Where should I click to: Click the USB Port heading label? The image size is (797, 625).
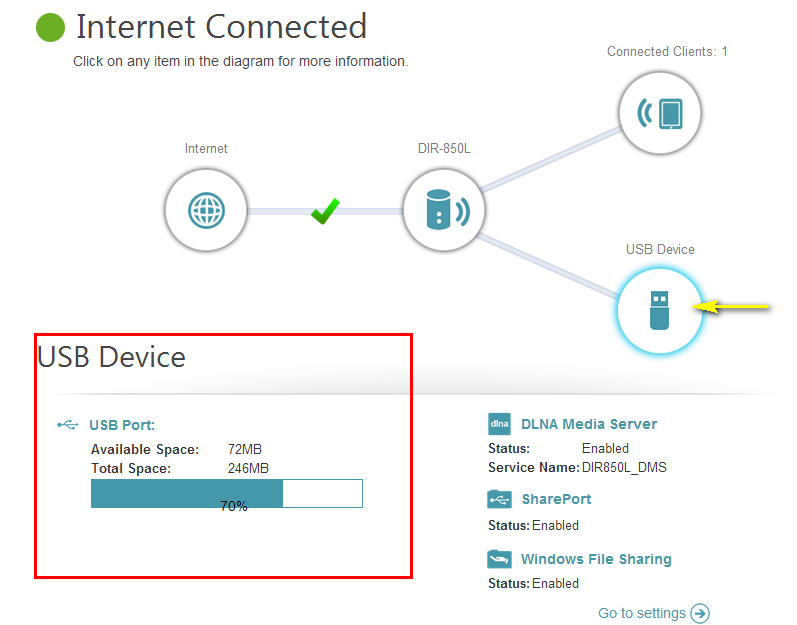pos(122,425)
